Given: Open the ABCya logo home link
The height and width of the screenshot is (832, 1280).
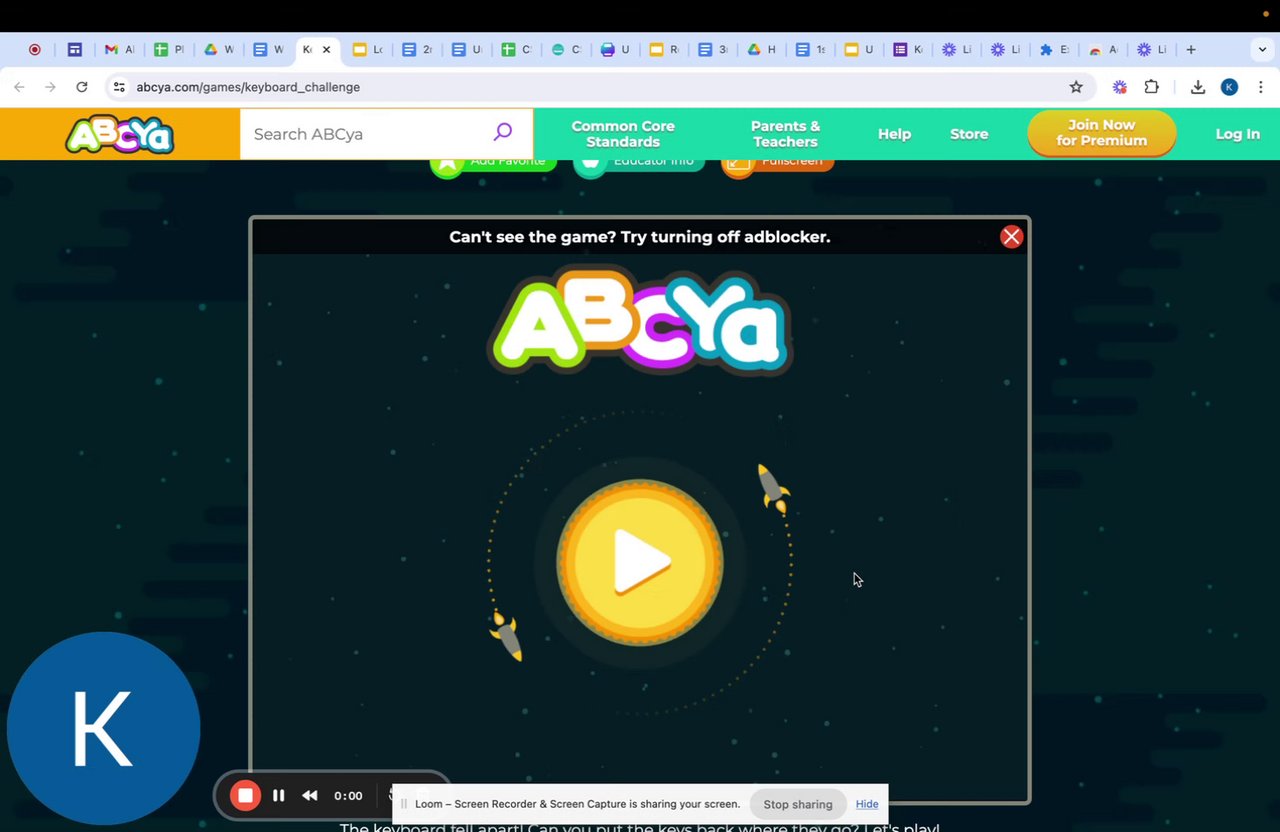Looking at the screenshot, I should (120, 134).
